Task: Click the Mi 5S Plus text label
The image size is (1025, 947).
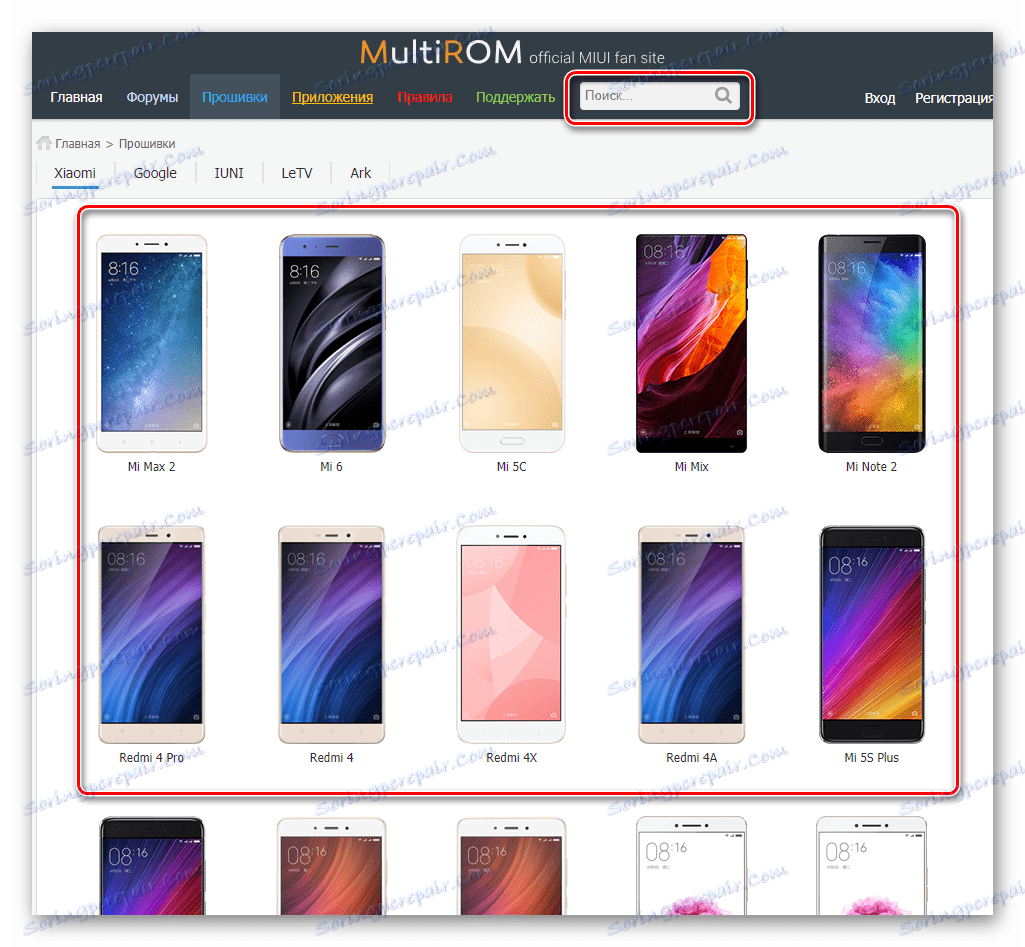Action: [x=871, y=757]
